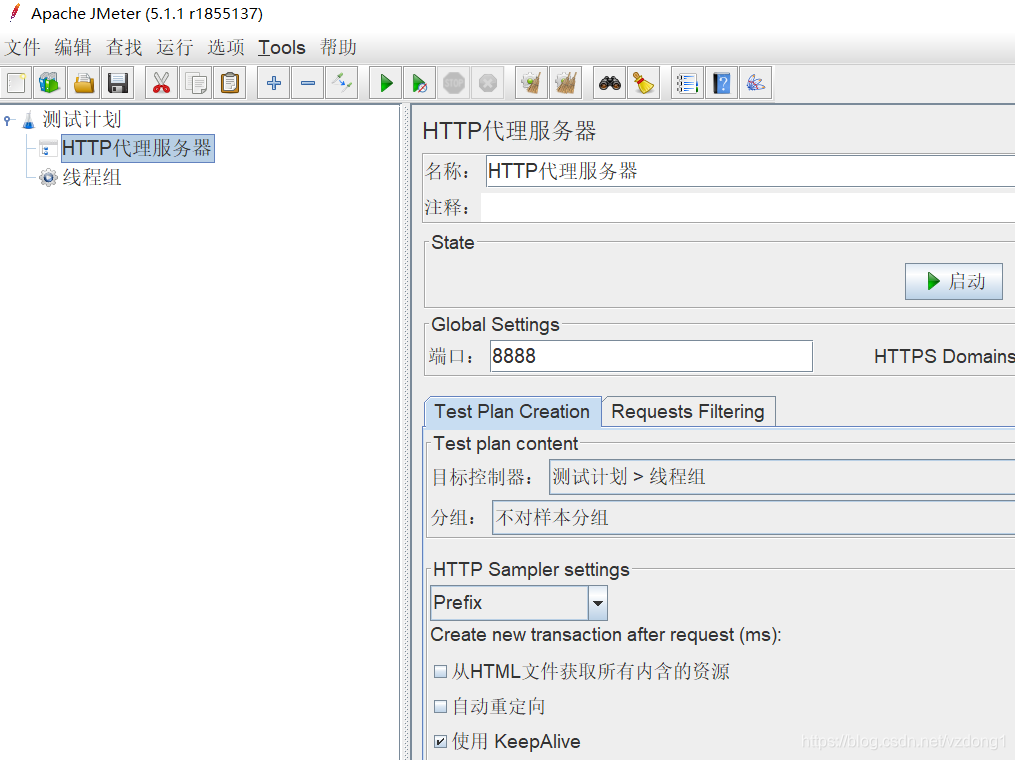Click the 端口 field showing 8888
Viewport: 1015px width, 760px height.
(651, 356)
